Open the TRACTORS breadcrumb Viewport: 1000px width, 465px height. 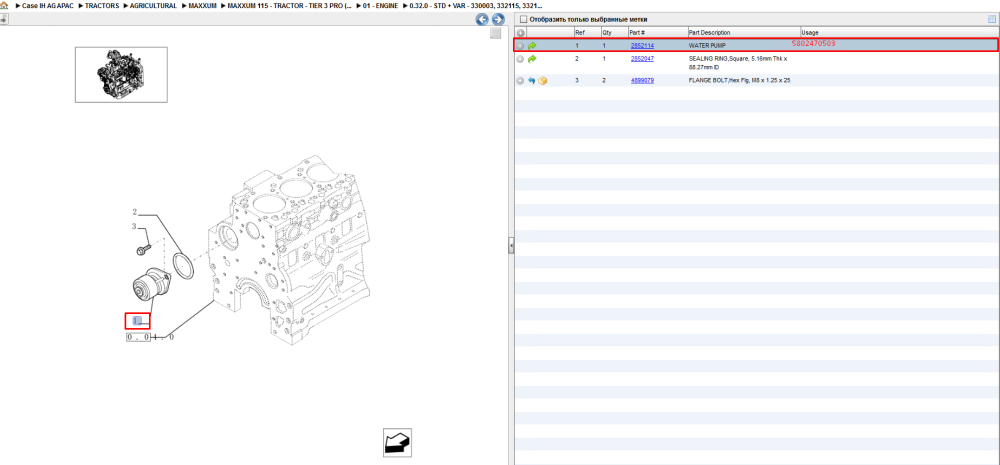101,5
